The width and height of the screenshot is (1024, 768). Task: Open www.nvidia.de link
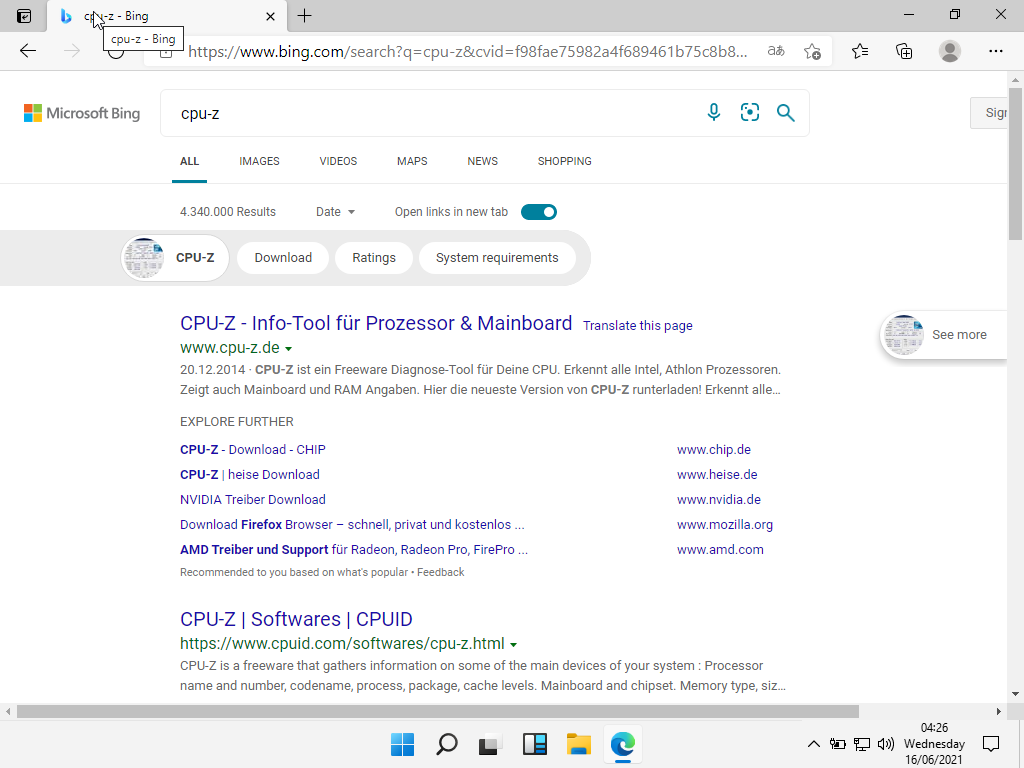[719, 499]
